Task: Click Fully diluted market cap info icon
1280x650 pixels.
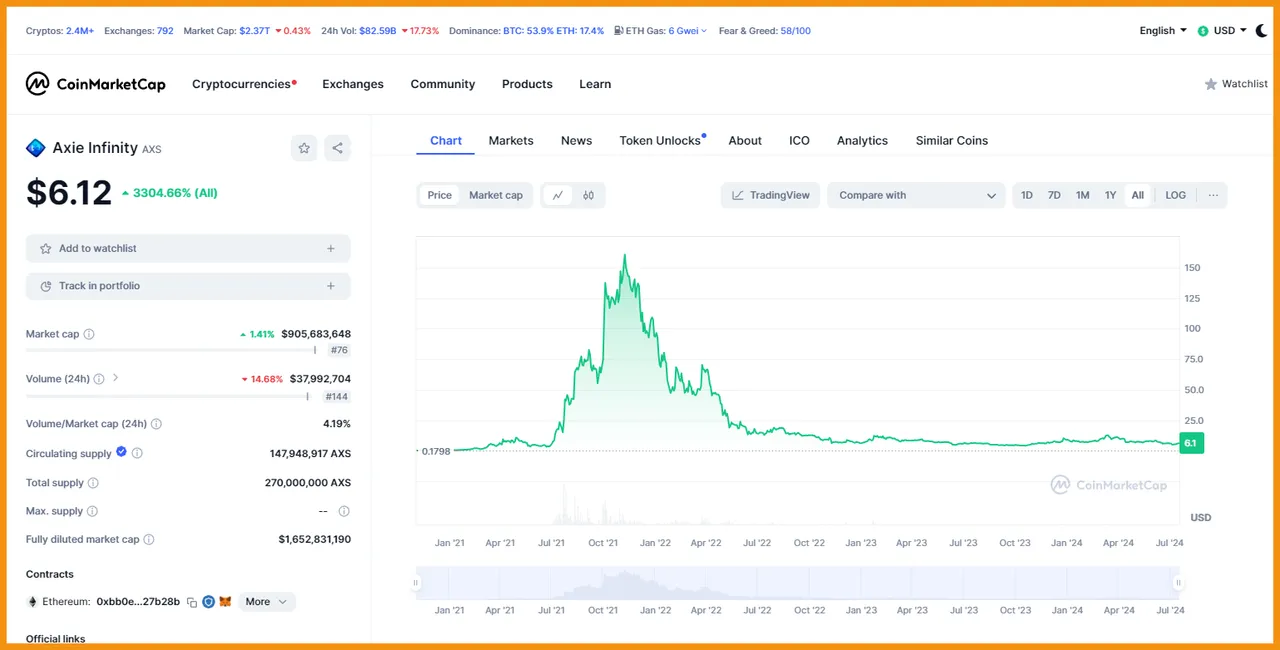Action: tap(149, 539)
